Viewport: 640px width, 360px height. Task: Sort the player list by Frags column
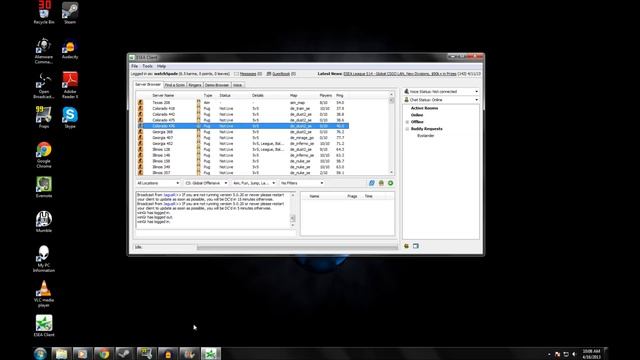pos(352,196)
